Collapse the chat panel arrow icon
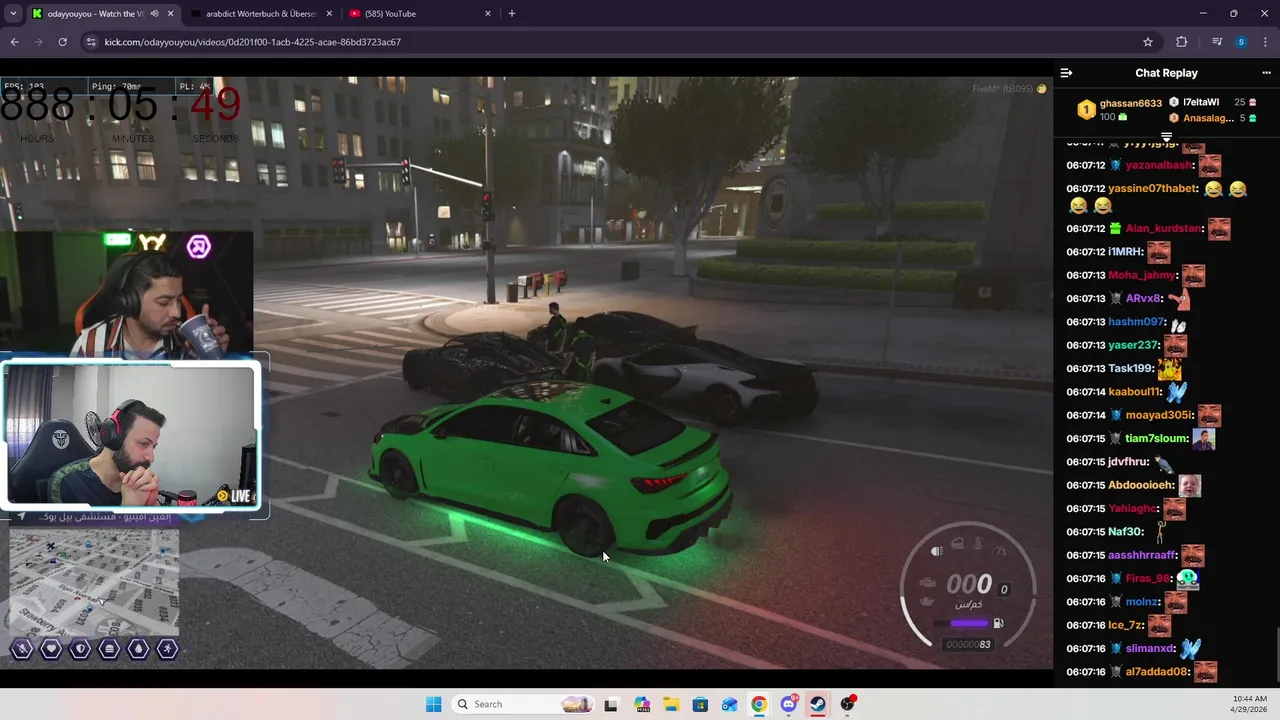1280x720 pixels. pyautogui.click(x=1066, y=73)
